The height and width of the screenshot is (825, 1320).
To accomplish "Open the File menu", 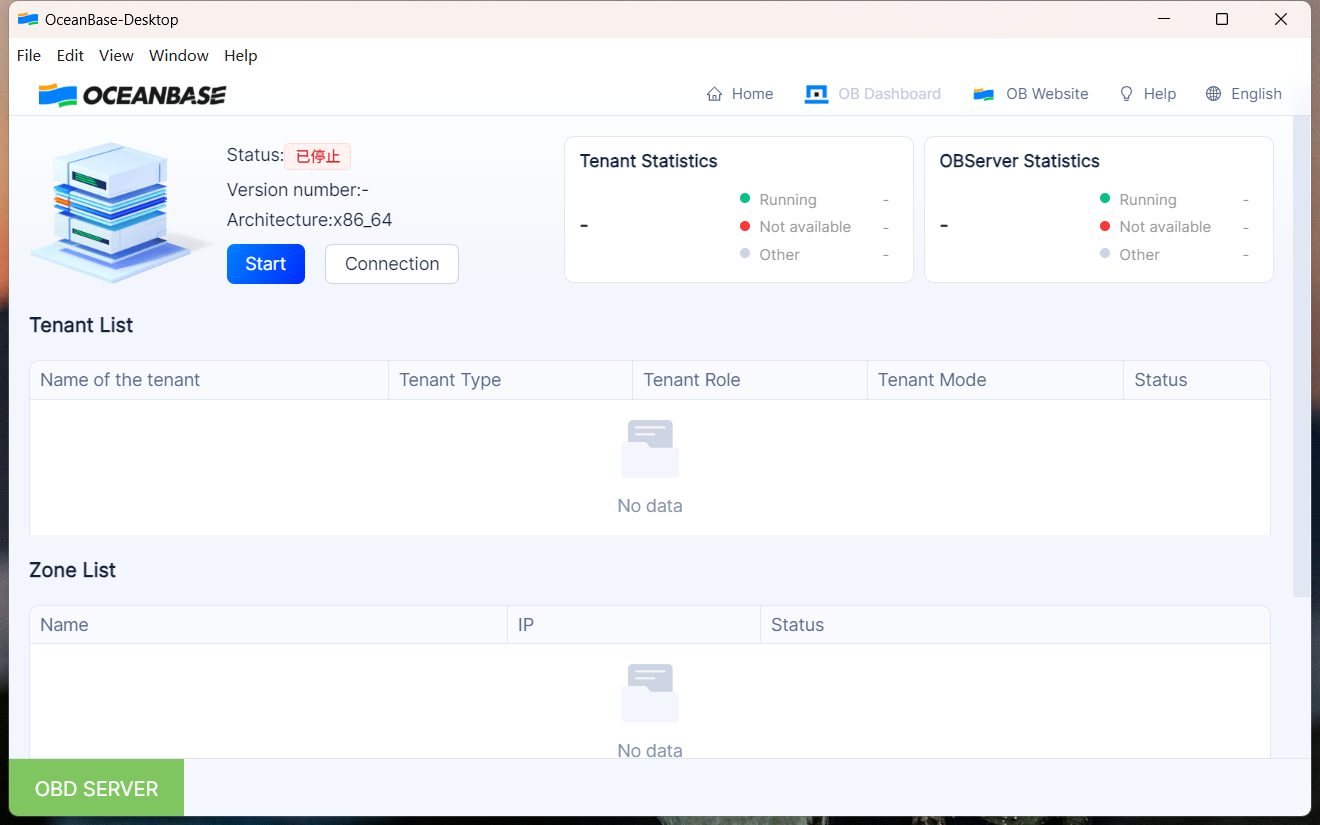I will click(29, 56).
